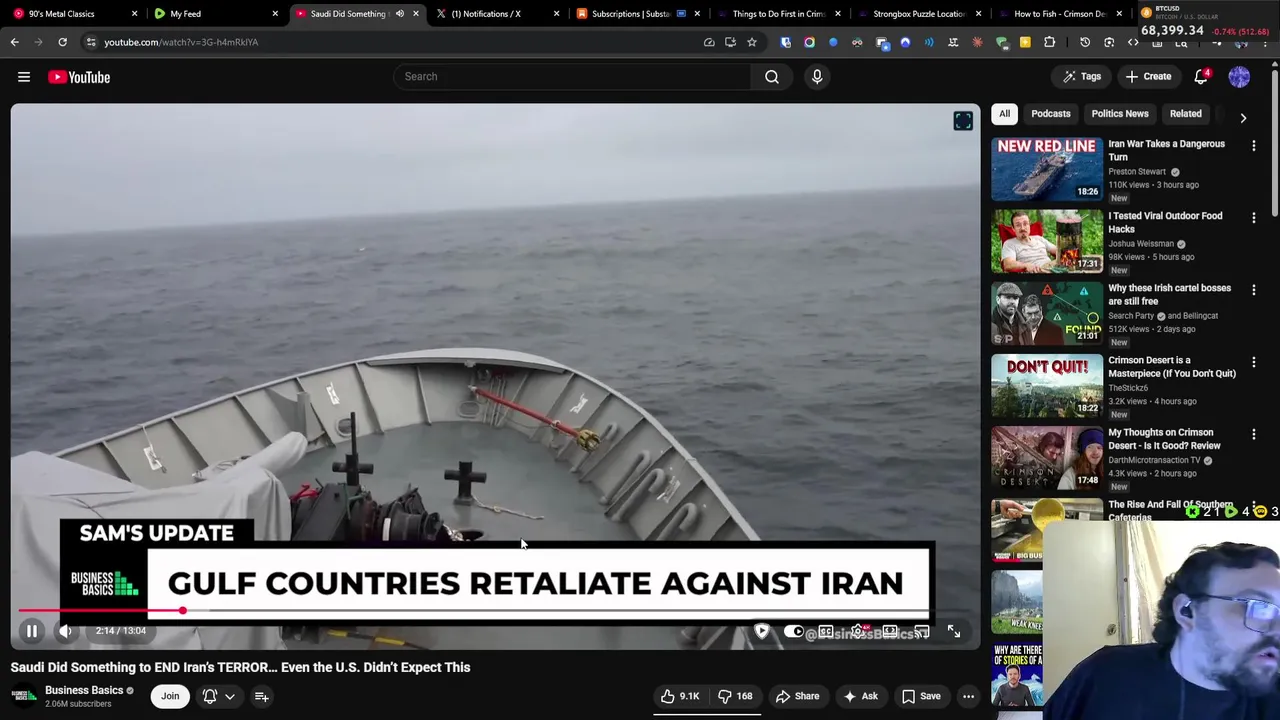Open the DON'T QUIT video thumbnail
Image resolution: width=1280 pixels, height=720 pixels.
tap(1047, 386)
